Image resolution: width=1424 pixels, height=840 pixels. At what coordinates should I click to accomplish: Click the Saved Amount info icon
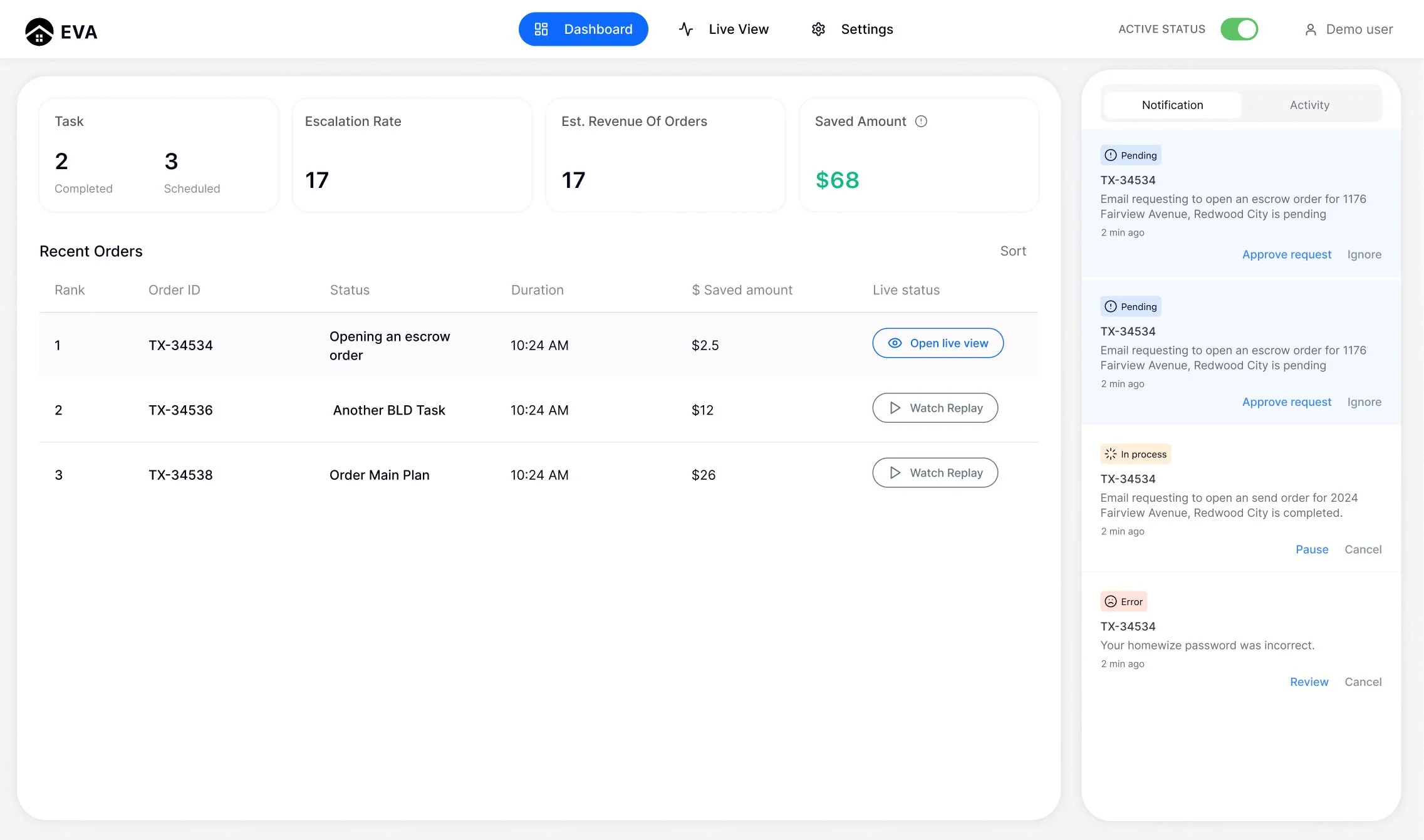tap(921, 122)
